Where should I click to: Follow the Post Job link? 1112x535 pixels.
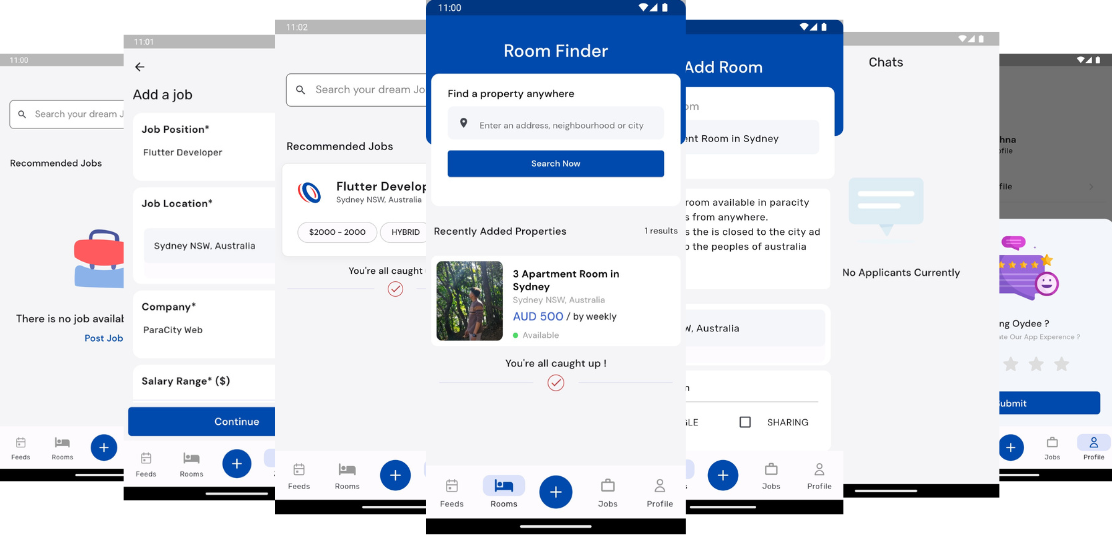point(104,338)
